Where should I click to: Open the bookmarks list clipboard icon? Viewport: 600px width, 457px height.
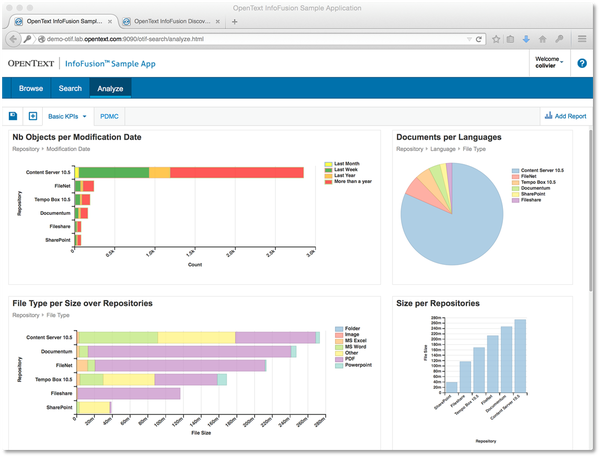(x=510, y=39)
